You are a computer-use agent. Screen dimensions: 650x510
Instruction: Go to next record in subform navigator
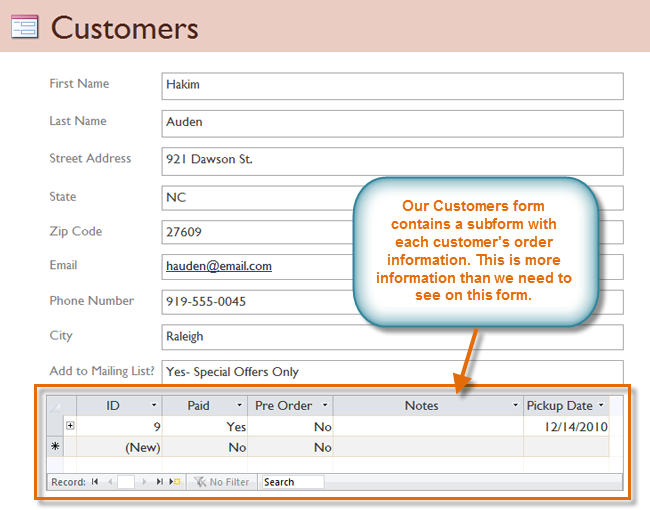(x=144, y=482)
